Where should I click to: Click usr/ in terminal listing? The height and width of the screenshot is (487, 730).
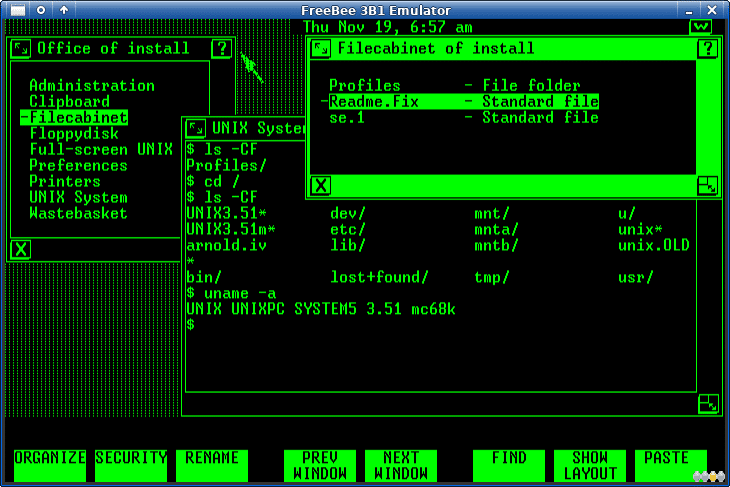[x=636, y=277]
